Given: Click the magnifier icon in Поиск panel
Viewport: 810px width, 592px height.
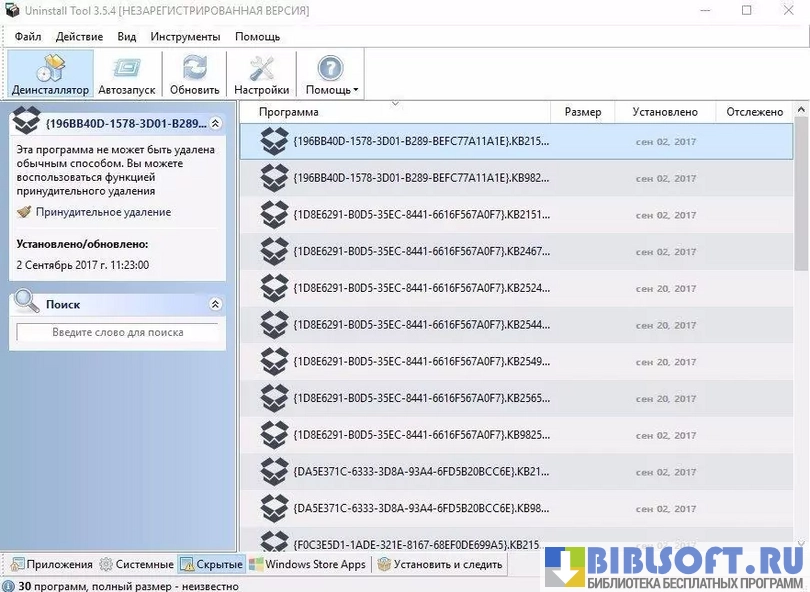Looking at the screenshot, I should pyautogui.click(x=28, y=303).
